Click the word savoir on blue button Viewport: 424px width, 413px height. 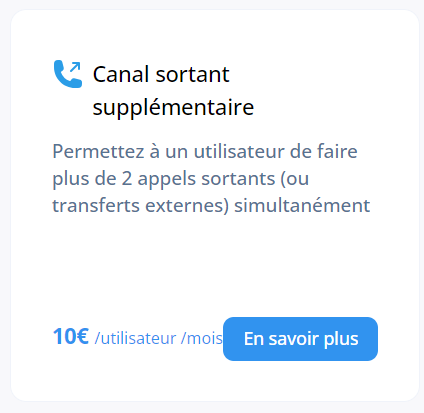coord(293,339)
